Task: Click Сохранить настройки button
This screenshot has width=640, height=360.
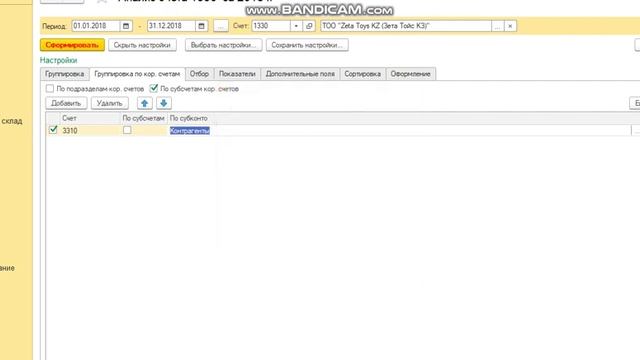Action: click(307, 45)
